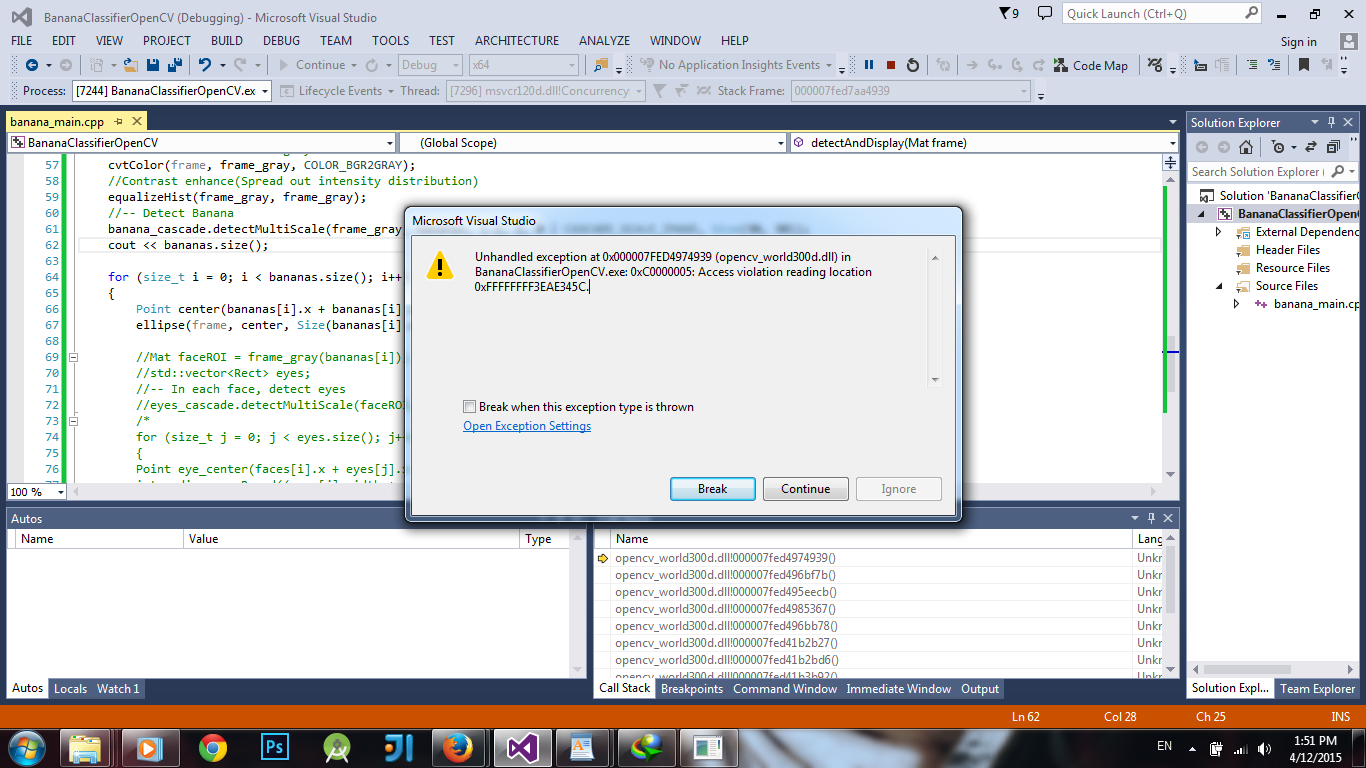The image size is (1366, 768).
Task: Open Photoshop from the taskbar
Action: [273, 747]
